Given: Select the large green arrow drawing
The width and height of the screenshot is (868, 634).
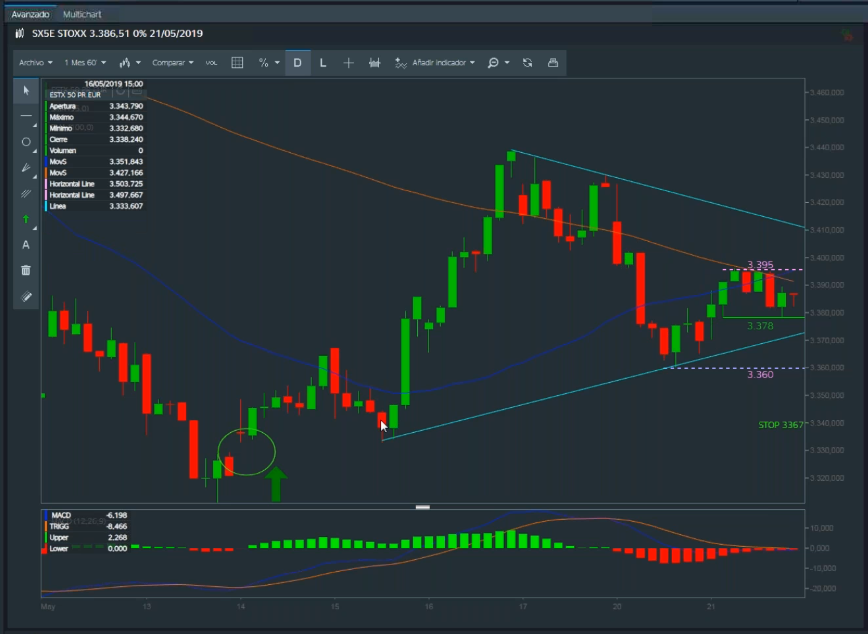Looking at the screenshot, I should tap(276, 484).
